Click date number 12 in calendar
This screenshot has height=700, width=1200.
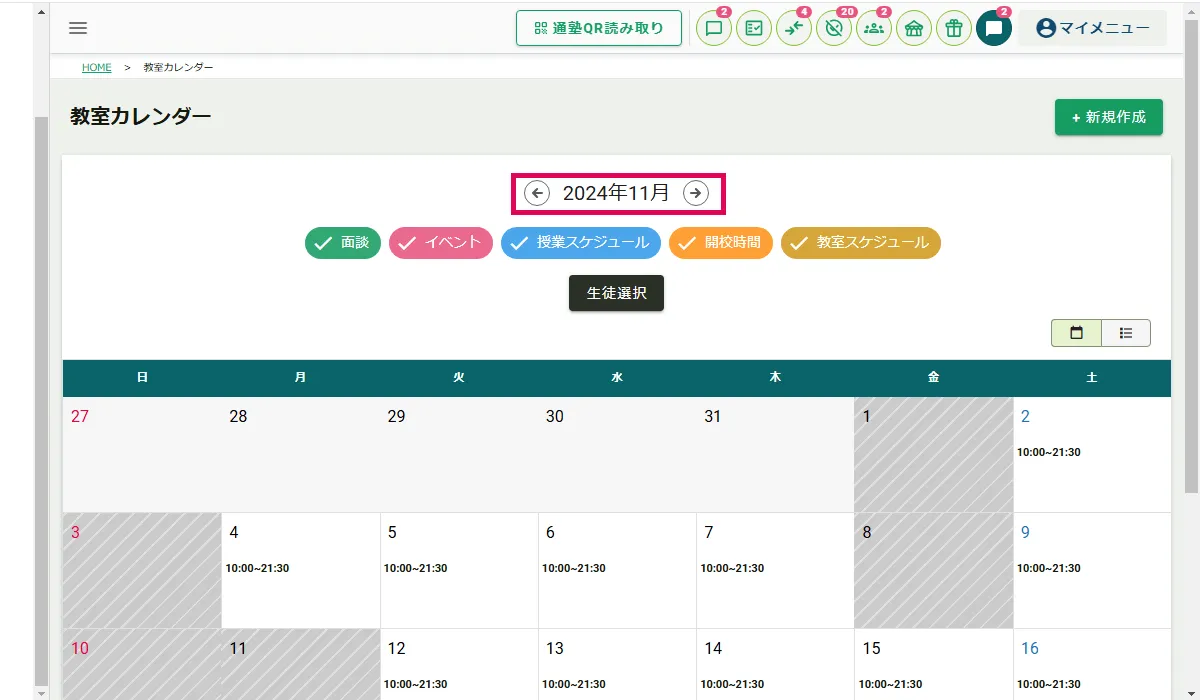click(x=397, y=648)
